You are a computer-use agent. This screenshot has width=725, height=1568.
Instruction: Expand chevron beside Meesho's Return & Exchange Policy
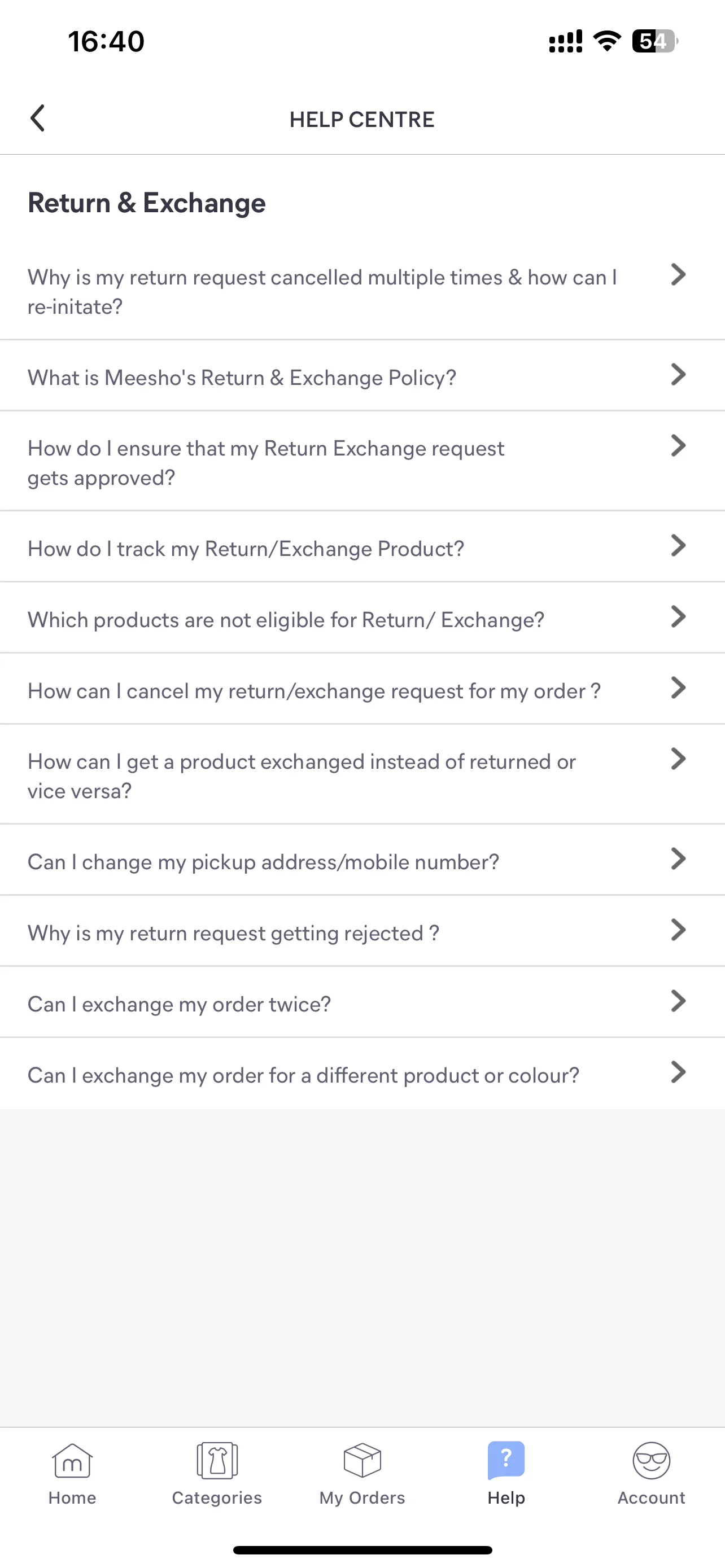click(678, 375)
